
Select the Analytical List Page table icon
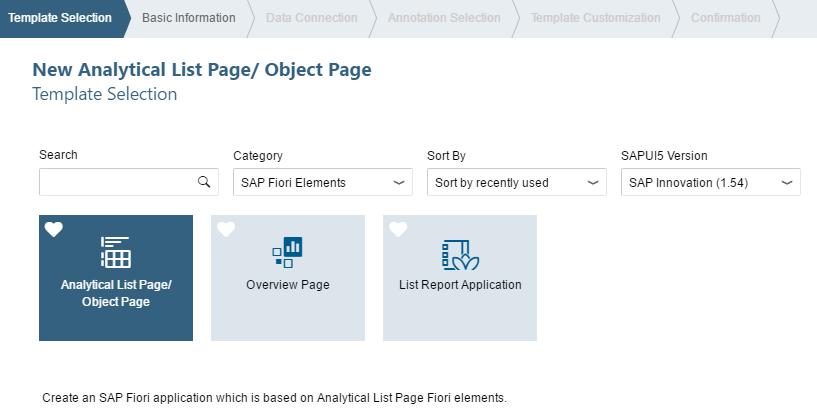(116, 252)
